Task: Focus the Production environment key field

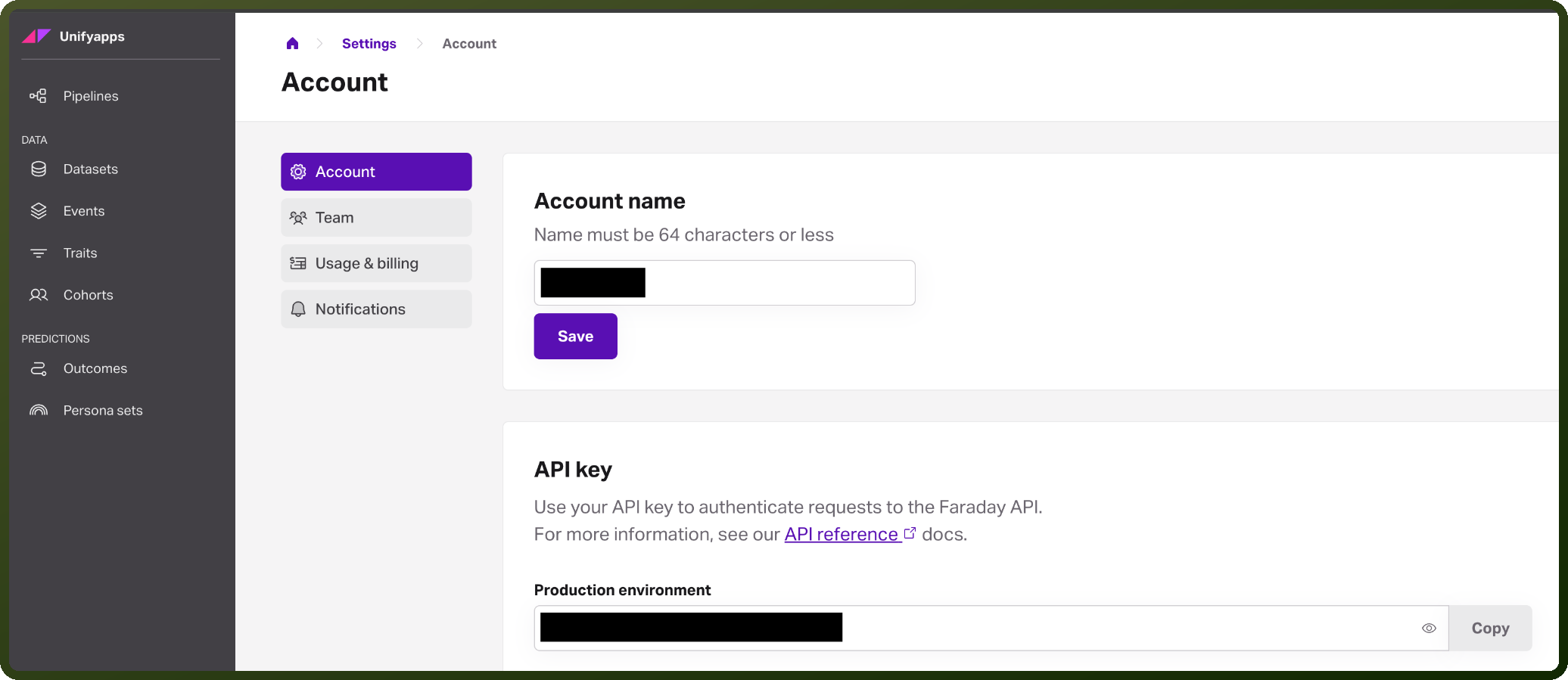Action: click(x=991, y=628)
